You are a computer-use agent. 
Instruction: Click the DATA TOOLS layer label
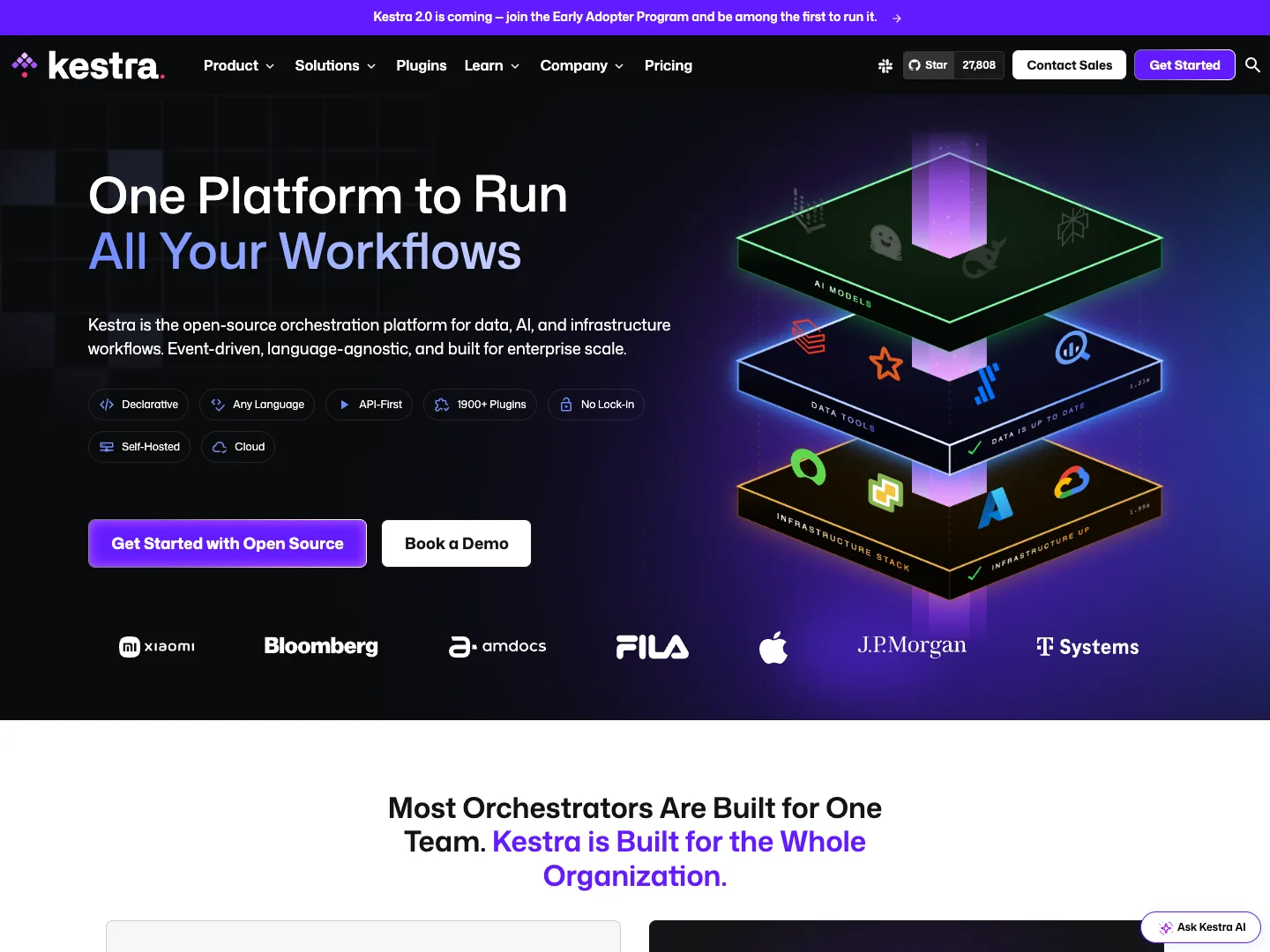[842, 416]
